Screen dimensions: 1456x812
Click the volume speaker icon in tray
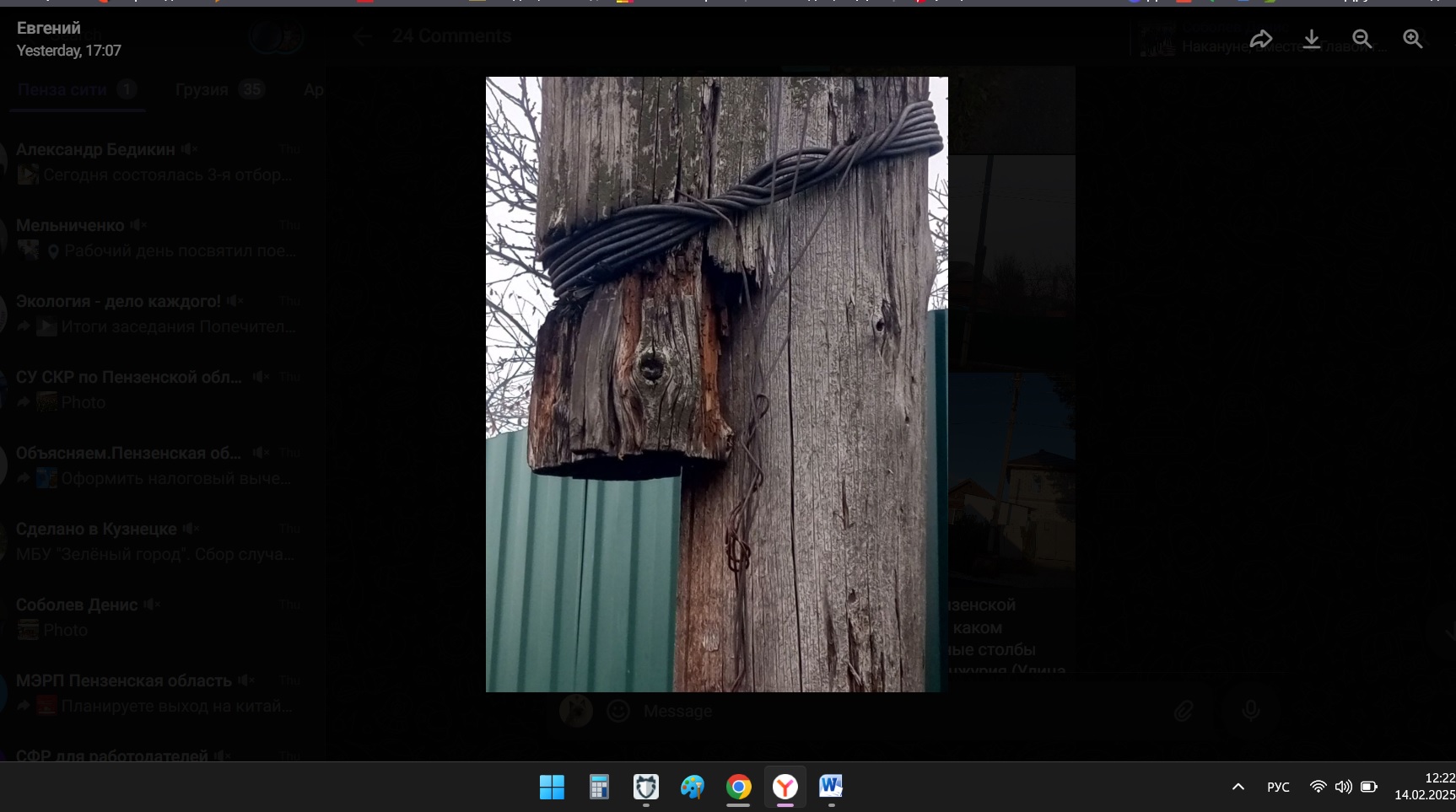(x=1343, y=787)
